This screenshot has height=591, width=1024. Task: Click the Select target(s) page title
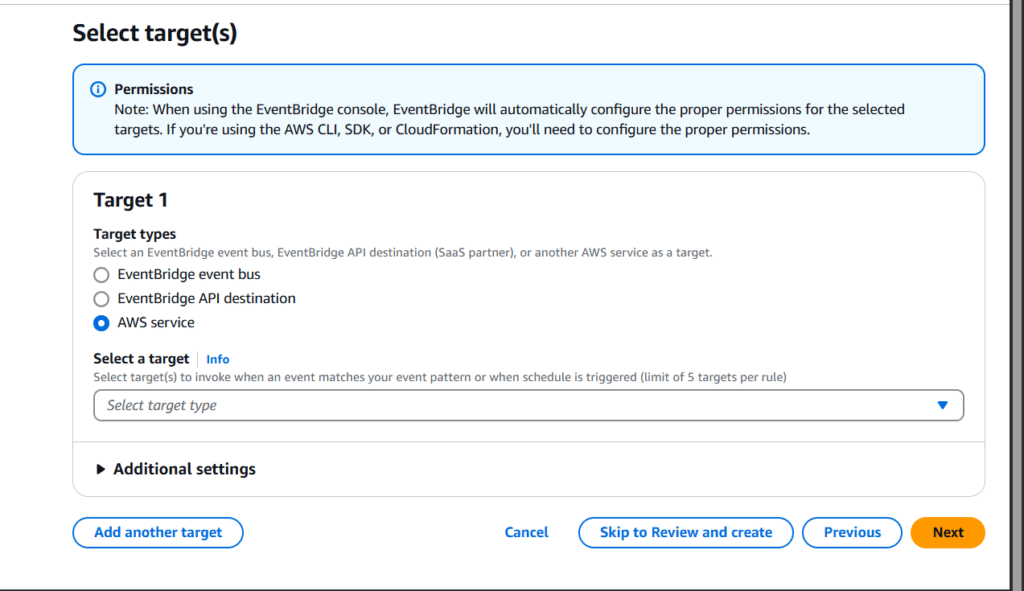point(152,32)
